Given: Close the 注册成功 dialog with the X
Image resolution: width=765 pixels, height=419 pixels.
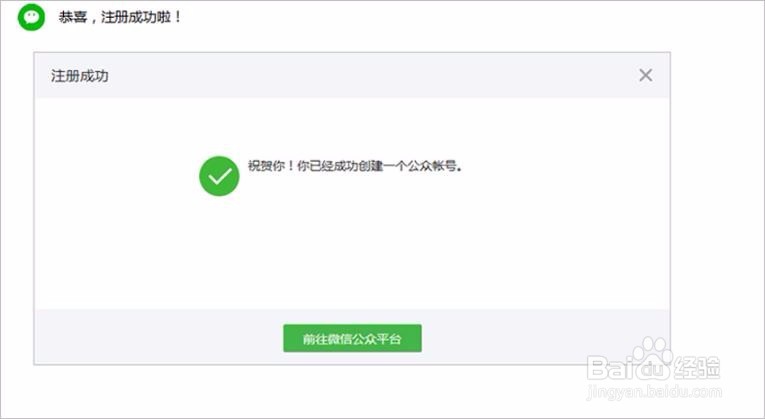Looking at the screenshot, I should coord(645,75).
